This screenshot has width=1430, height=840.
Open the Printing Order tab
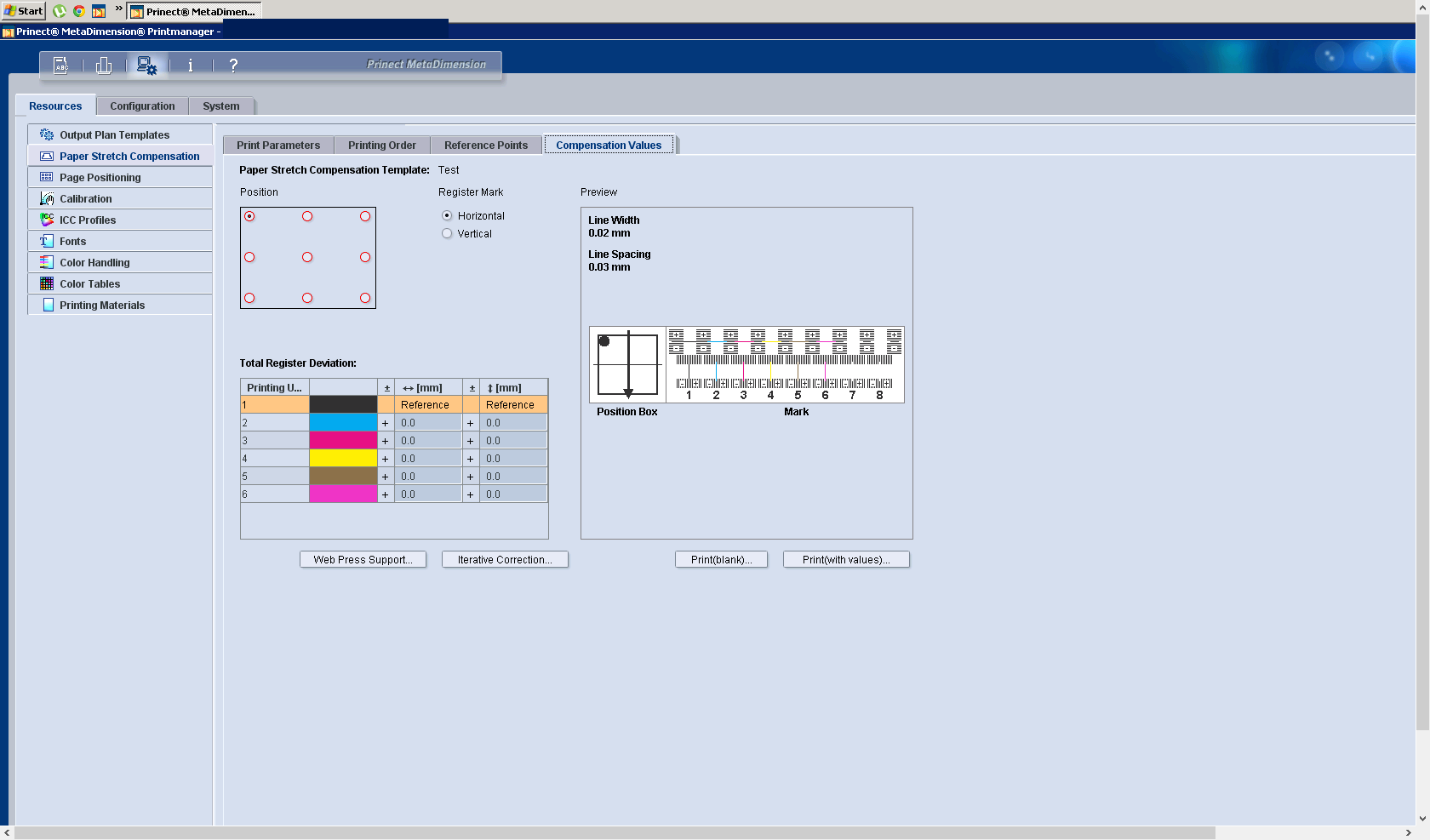(x=381, y=146)
